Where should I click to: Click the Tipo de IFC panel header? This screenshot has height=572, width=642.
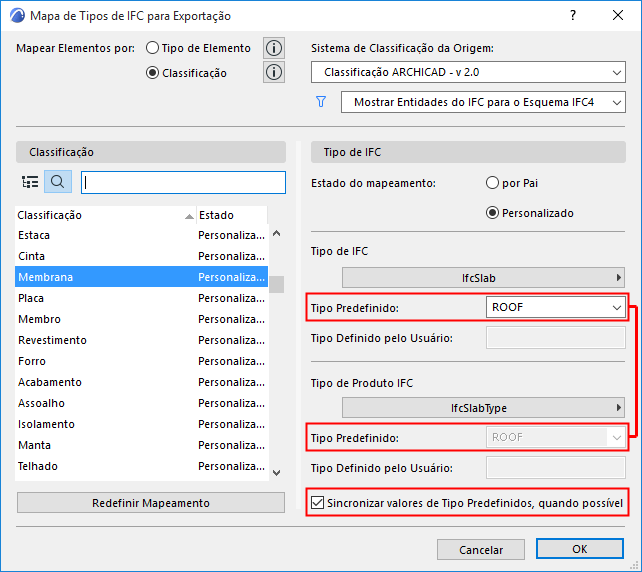[x=468, y=152]
